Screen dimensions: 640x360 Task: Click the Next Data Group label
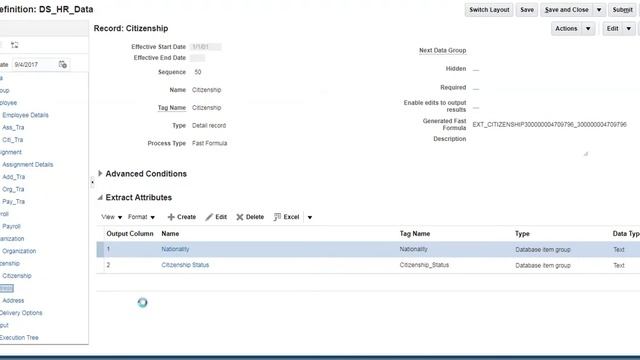point(442,50)
